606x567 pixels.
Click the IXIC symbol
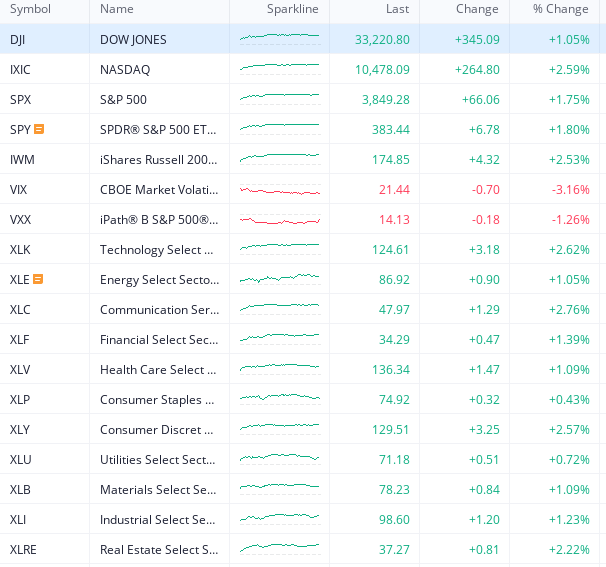20,70
